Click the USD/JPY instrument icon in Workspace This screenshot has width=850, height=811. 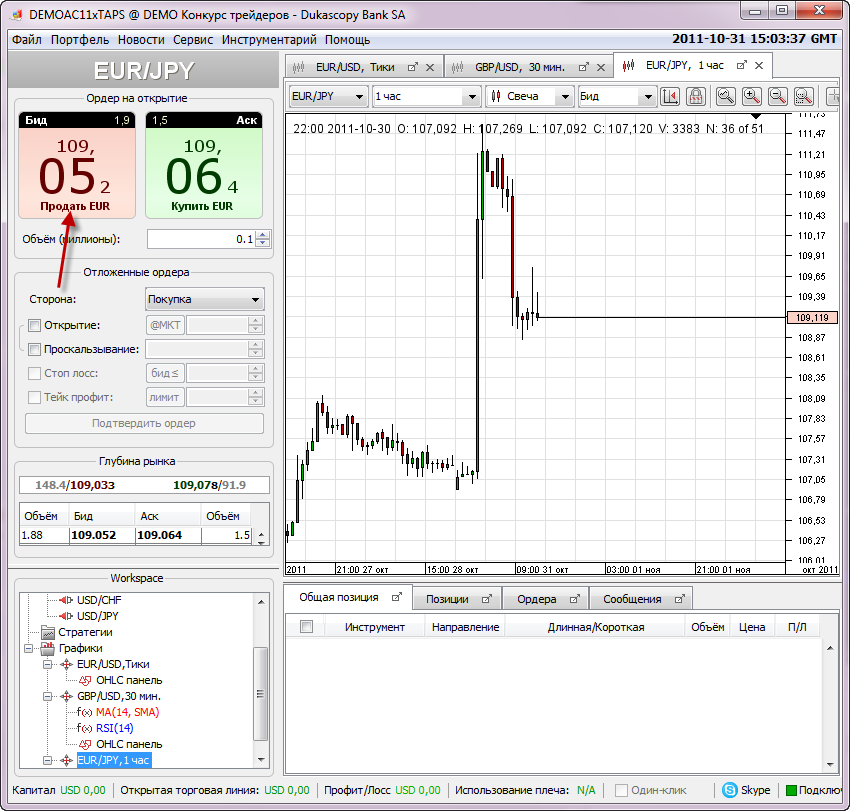tap(66, 616)
